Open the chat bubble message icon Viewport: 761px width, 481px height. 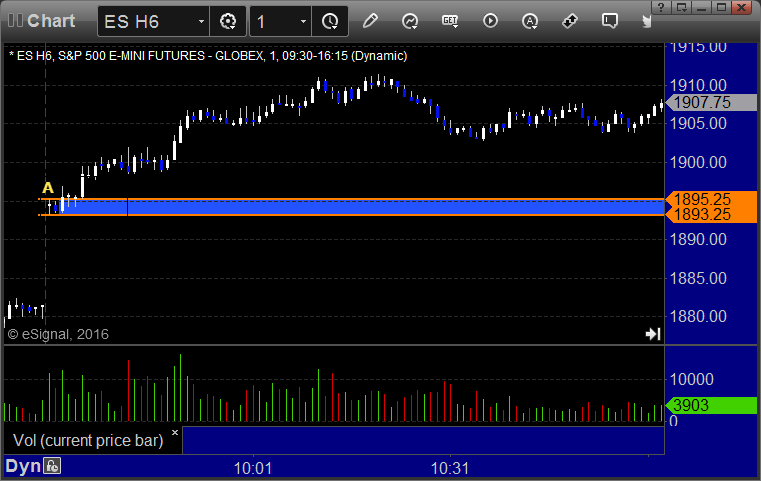610,21
